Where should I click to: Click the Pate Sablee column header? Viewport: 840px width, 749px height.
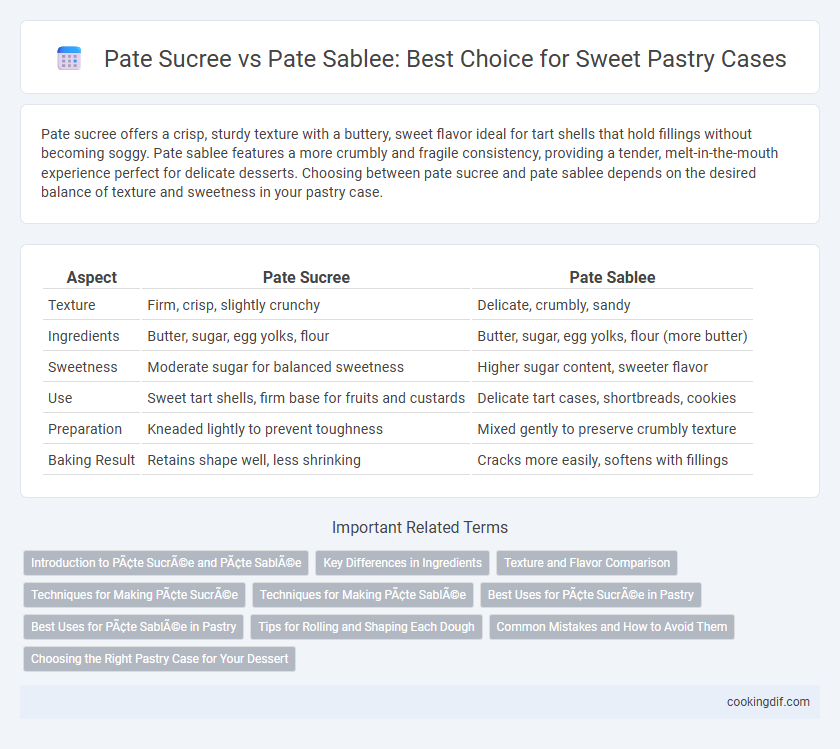coord(612,277)
